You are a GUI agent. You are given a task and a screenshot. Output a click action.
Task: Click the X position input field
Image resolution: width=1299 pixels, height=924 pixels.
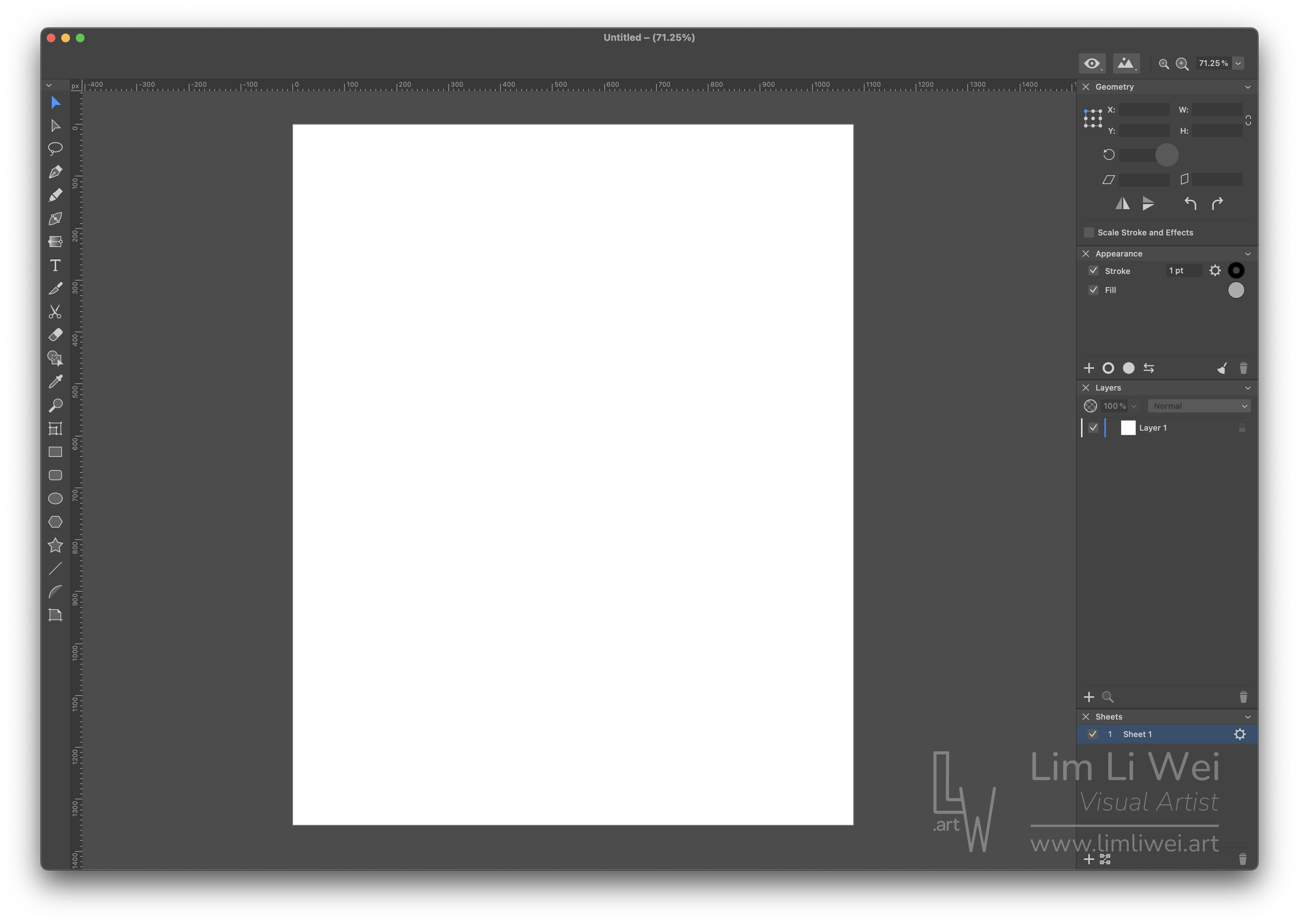pos(1144,110)
